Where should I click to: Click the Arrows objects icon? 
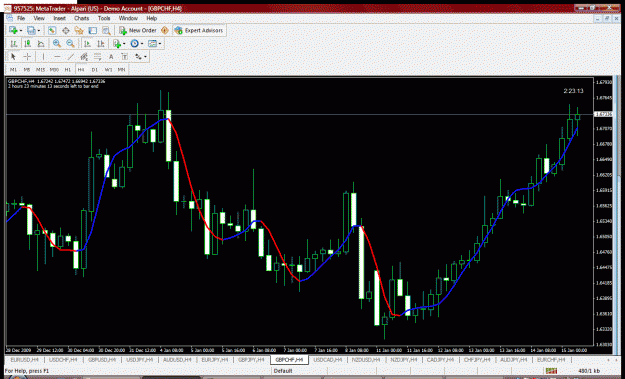pyautogui.click(x=138, y=57)
